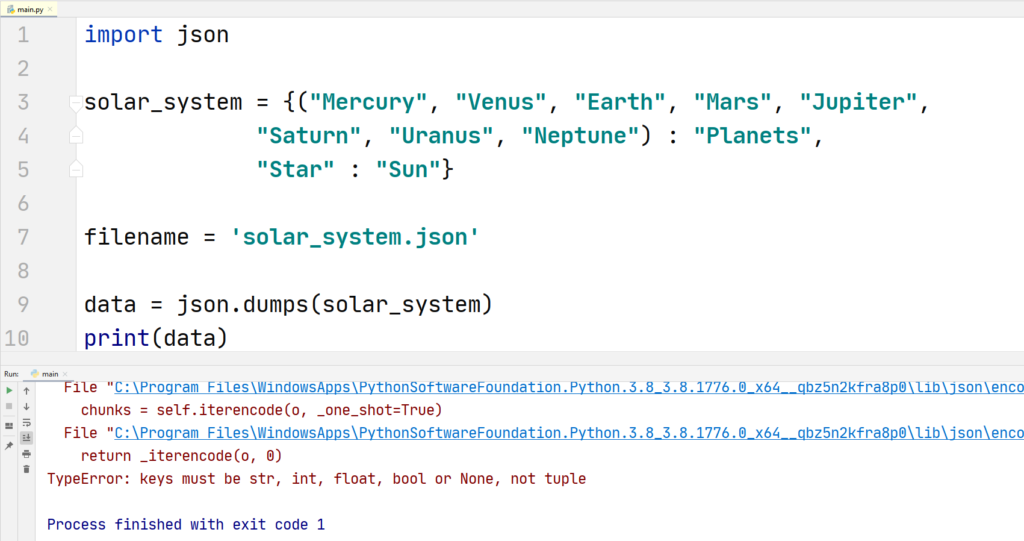
Task: Click the print keyword on line 10
Action: click(117, 338)
